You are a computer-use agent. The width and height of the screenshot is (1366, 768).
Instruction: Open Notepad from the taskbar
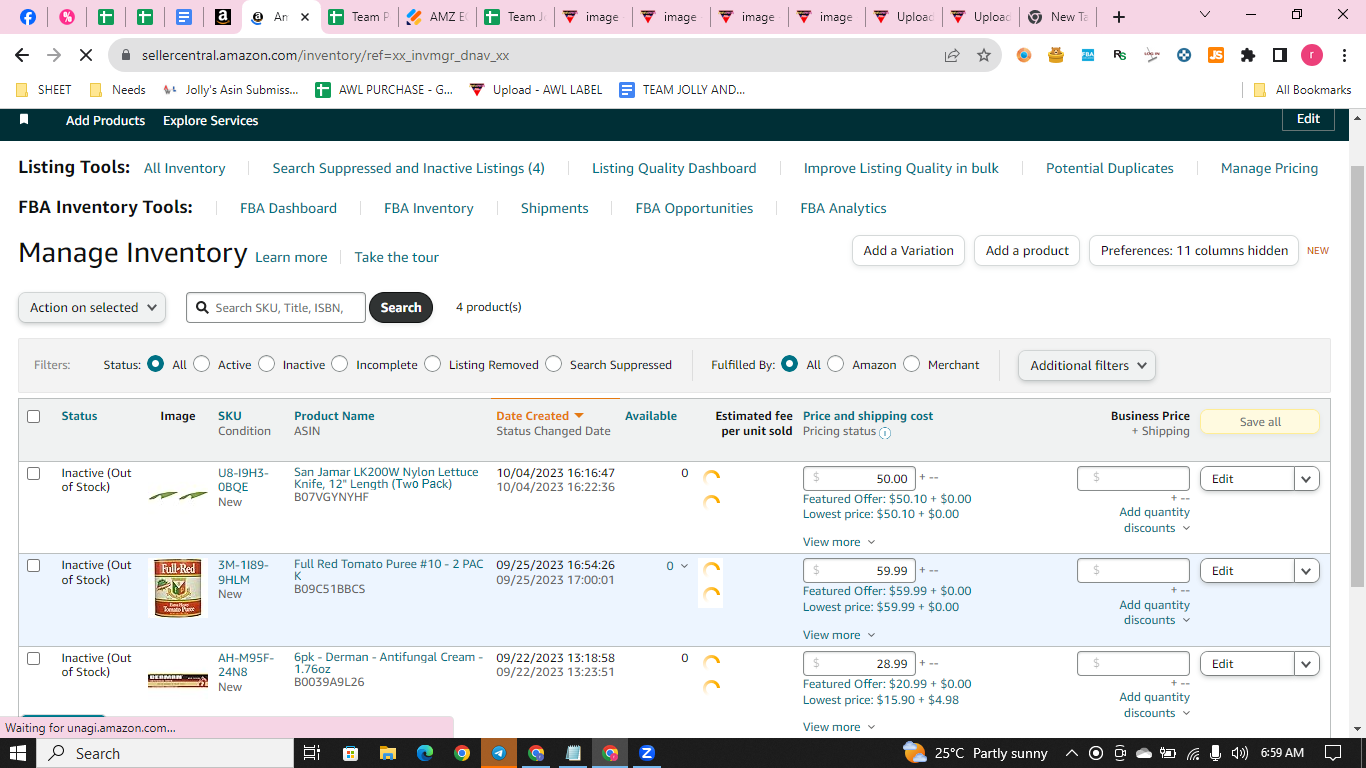pyautogui.click(x=573, y=753)
